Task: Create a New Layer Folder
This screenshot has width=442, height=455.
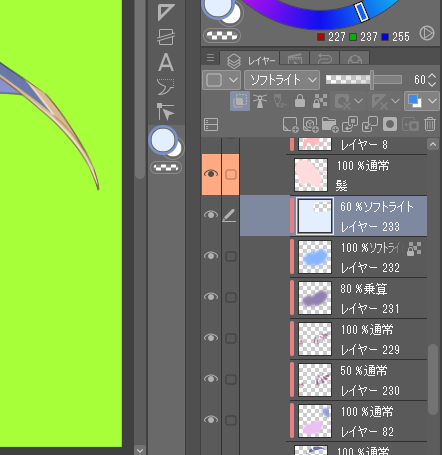Action: (x=330, y=125)
